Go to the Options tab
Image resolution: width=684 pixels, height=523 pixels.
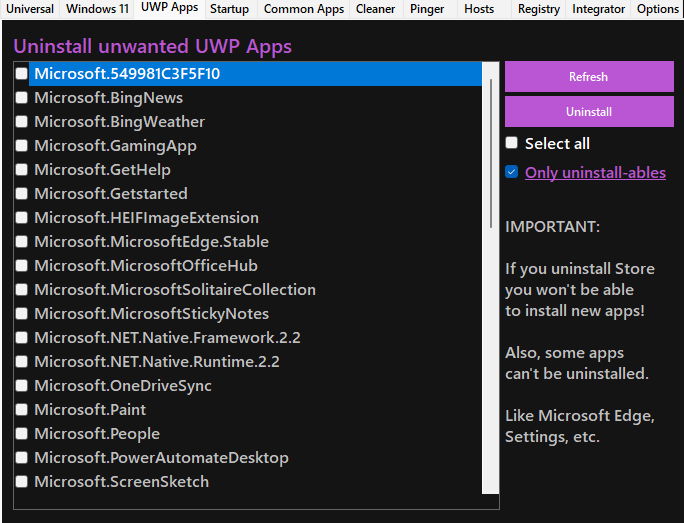[657, 9]
